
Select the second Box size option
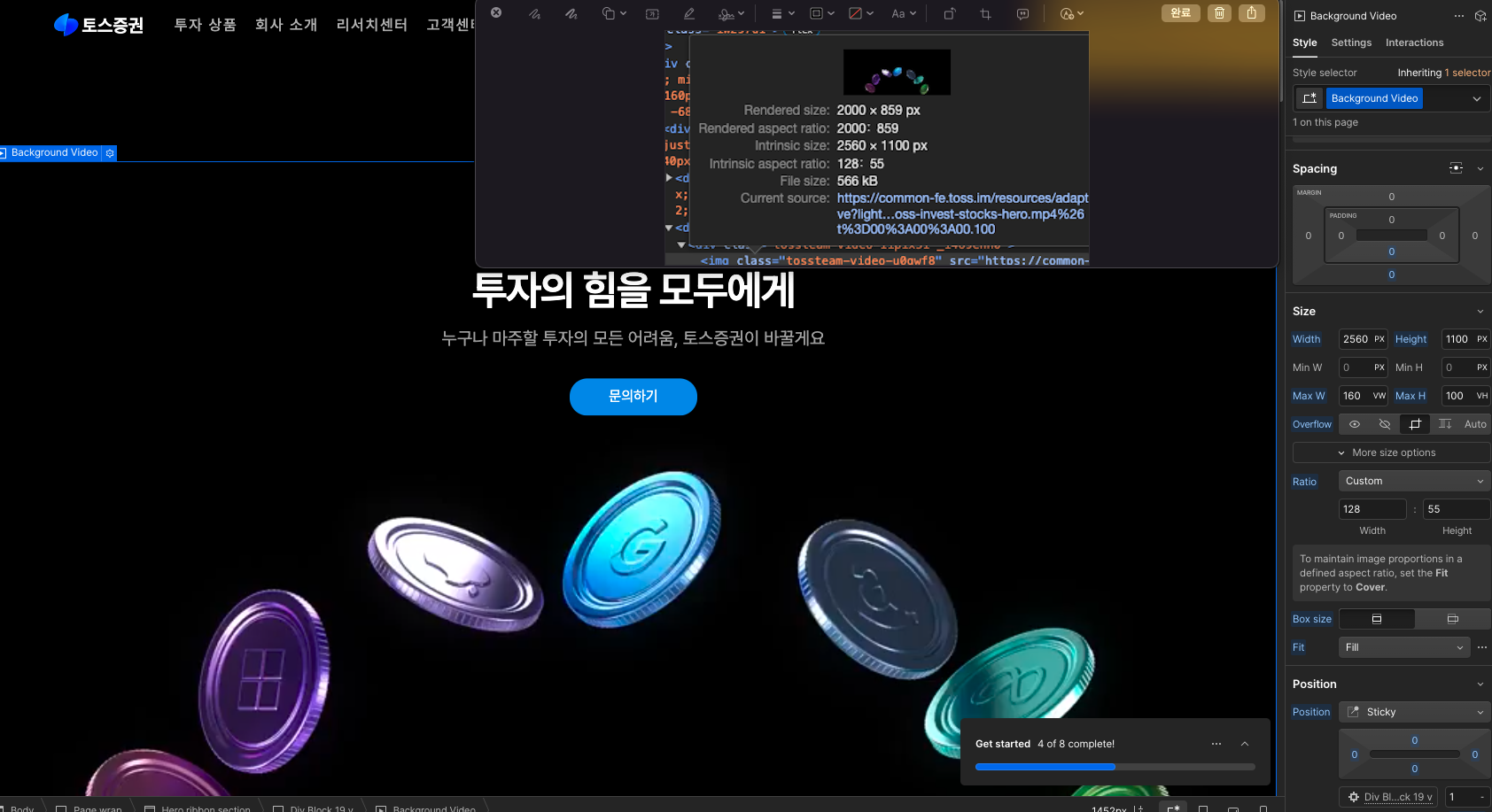(1452, 619)
